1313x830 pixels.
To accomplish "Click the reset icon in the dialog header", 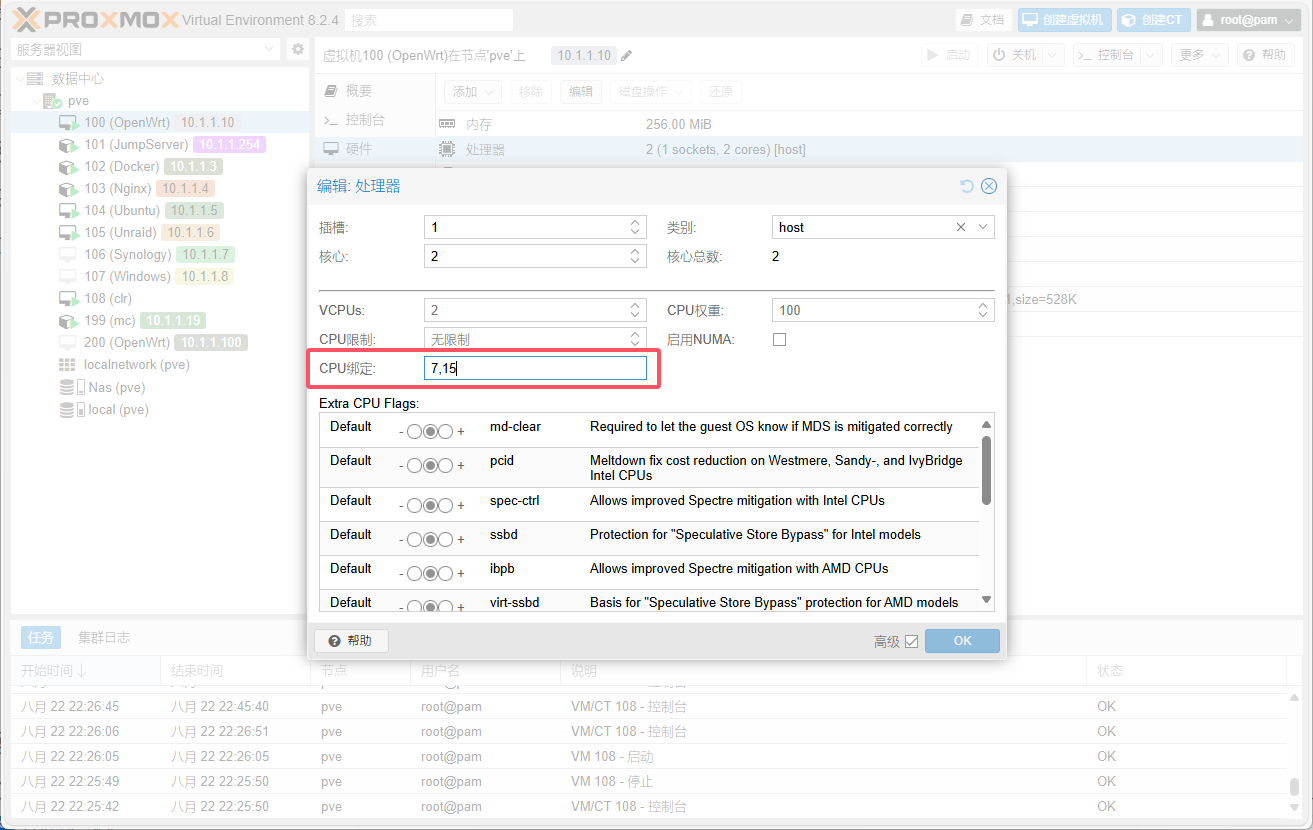I will pos(966,186).
